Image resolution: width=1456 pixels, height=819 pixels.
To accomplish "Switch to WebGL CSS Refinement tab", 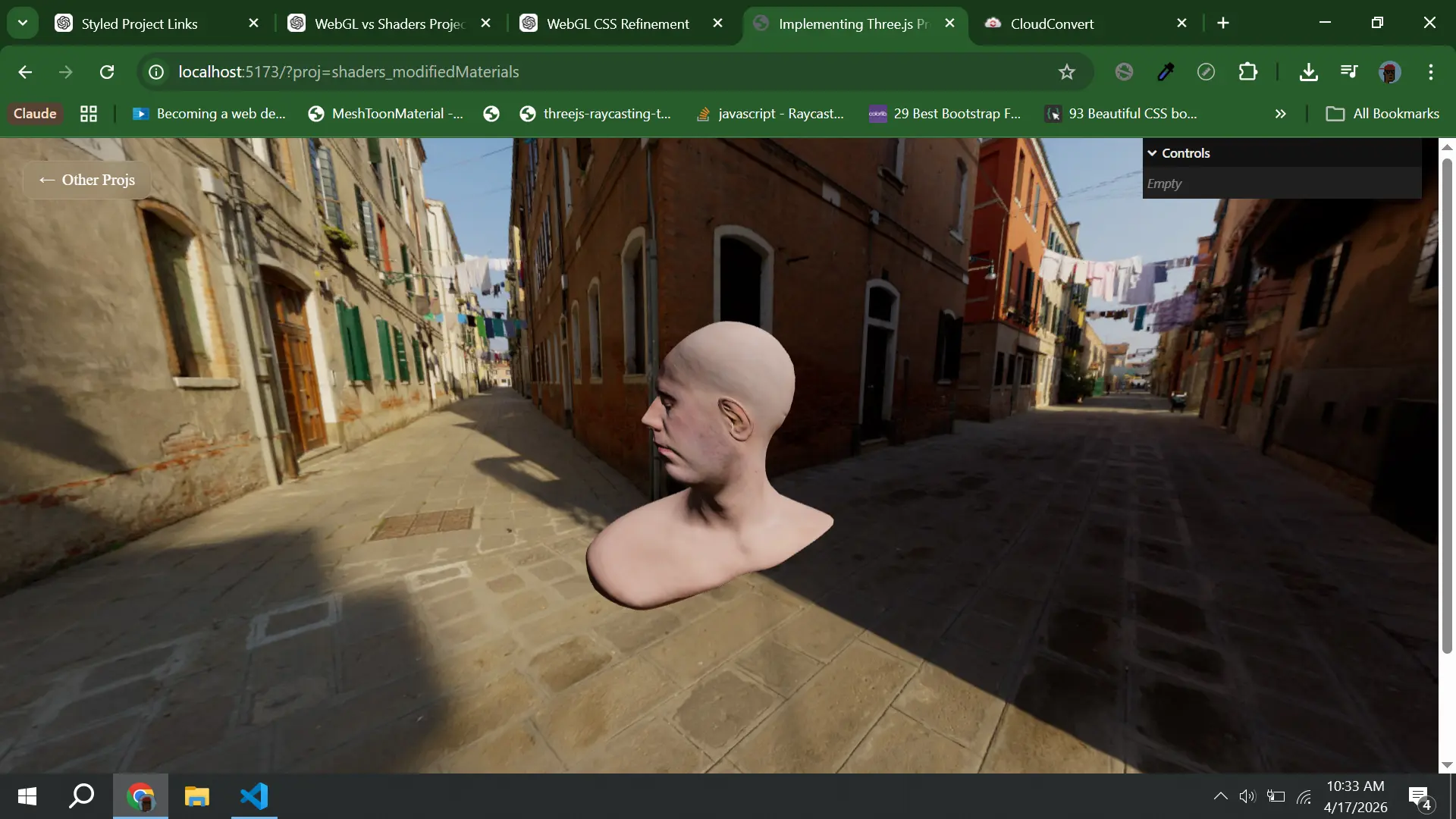I will (x=617, y=24).
